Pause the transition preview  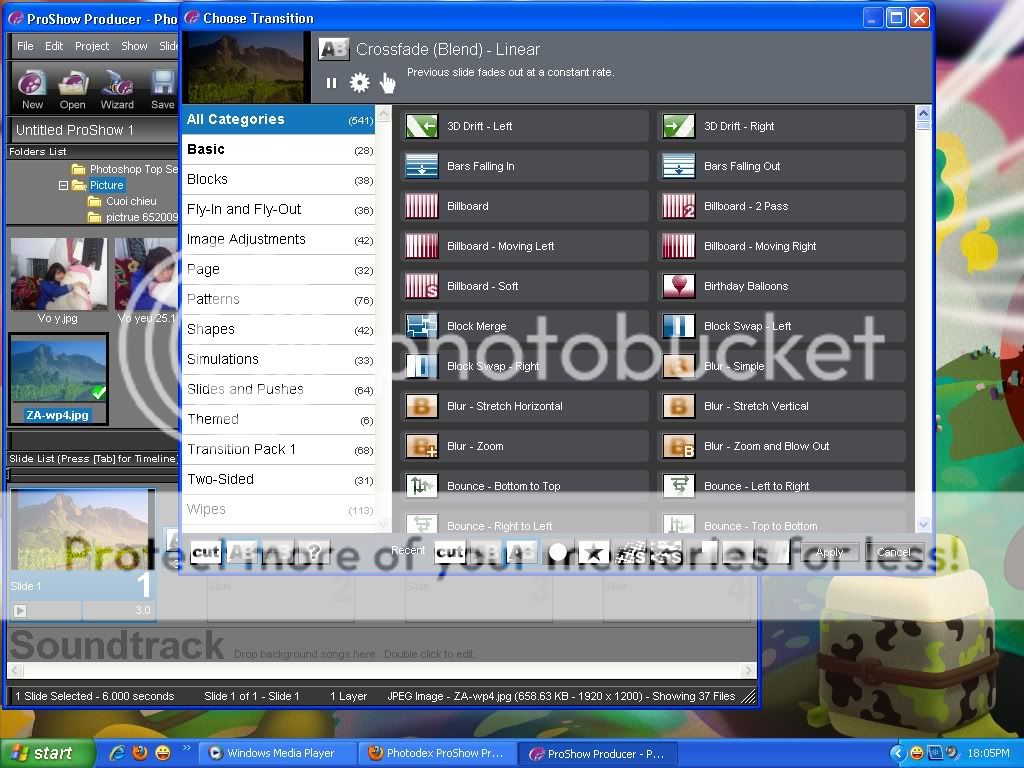331,83
